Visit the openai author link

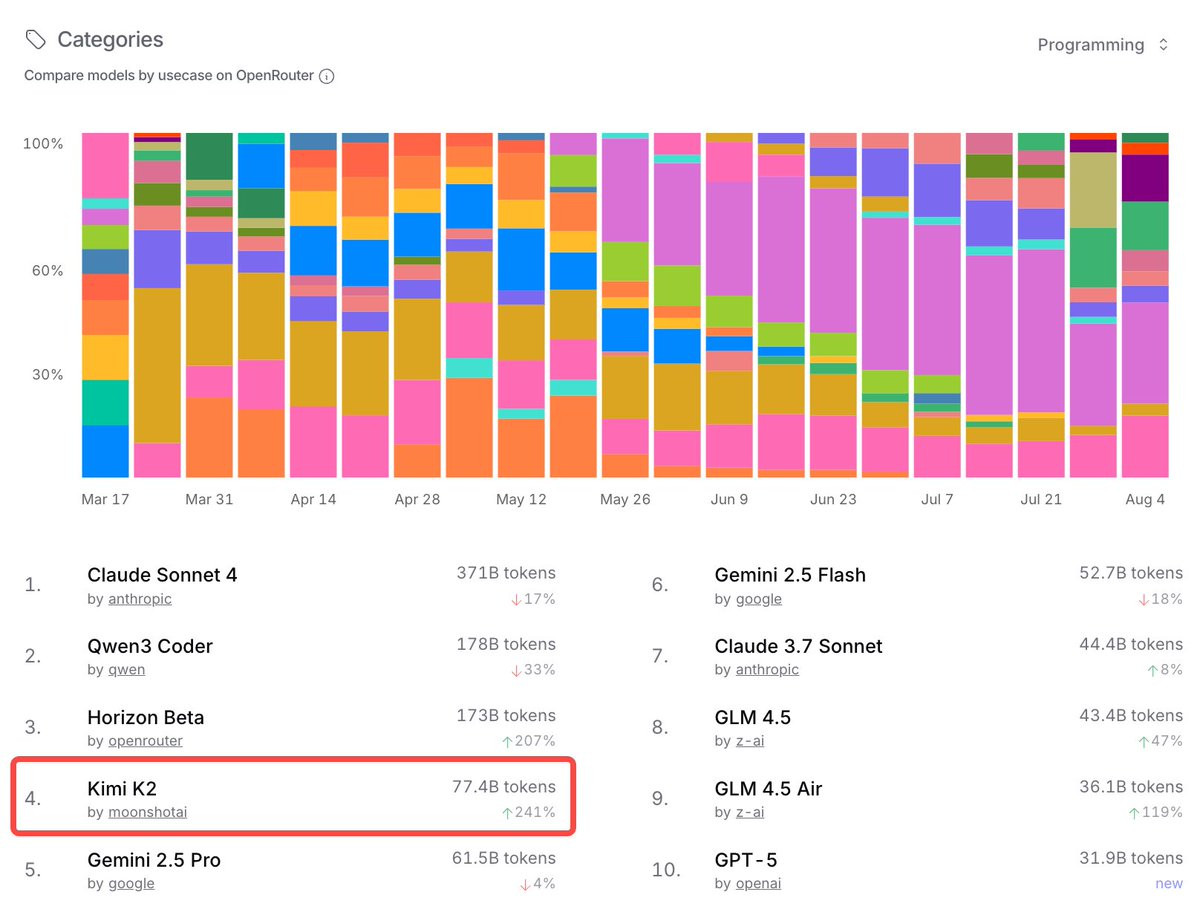click(758, 884)
